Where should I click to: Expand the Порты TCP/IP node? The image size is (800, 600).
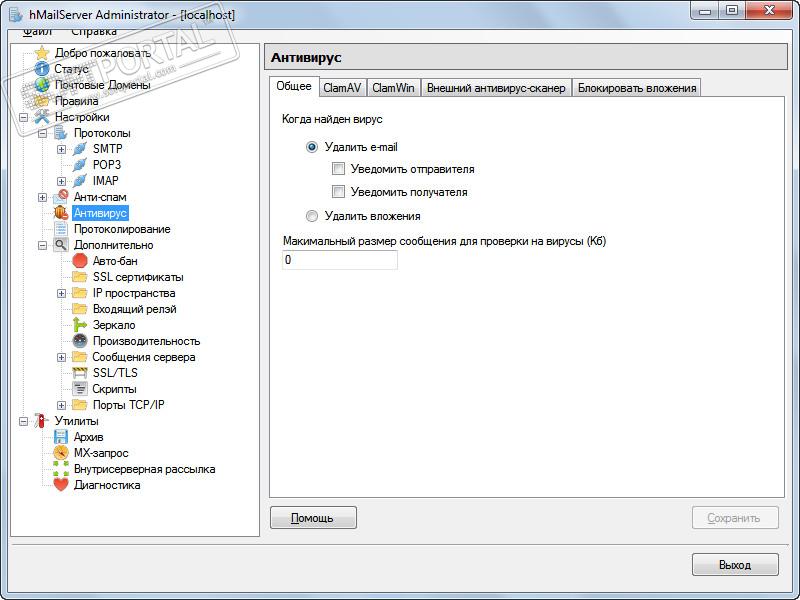(61, 406)
